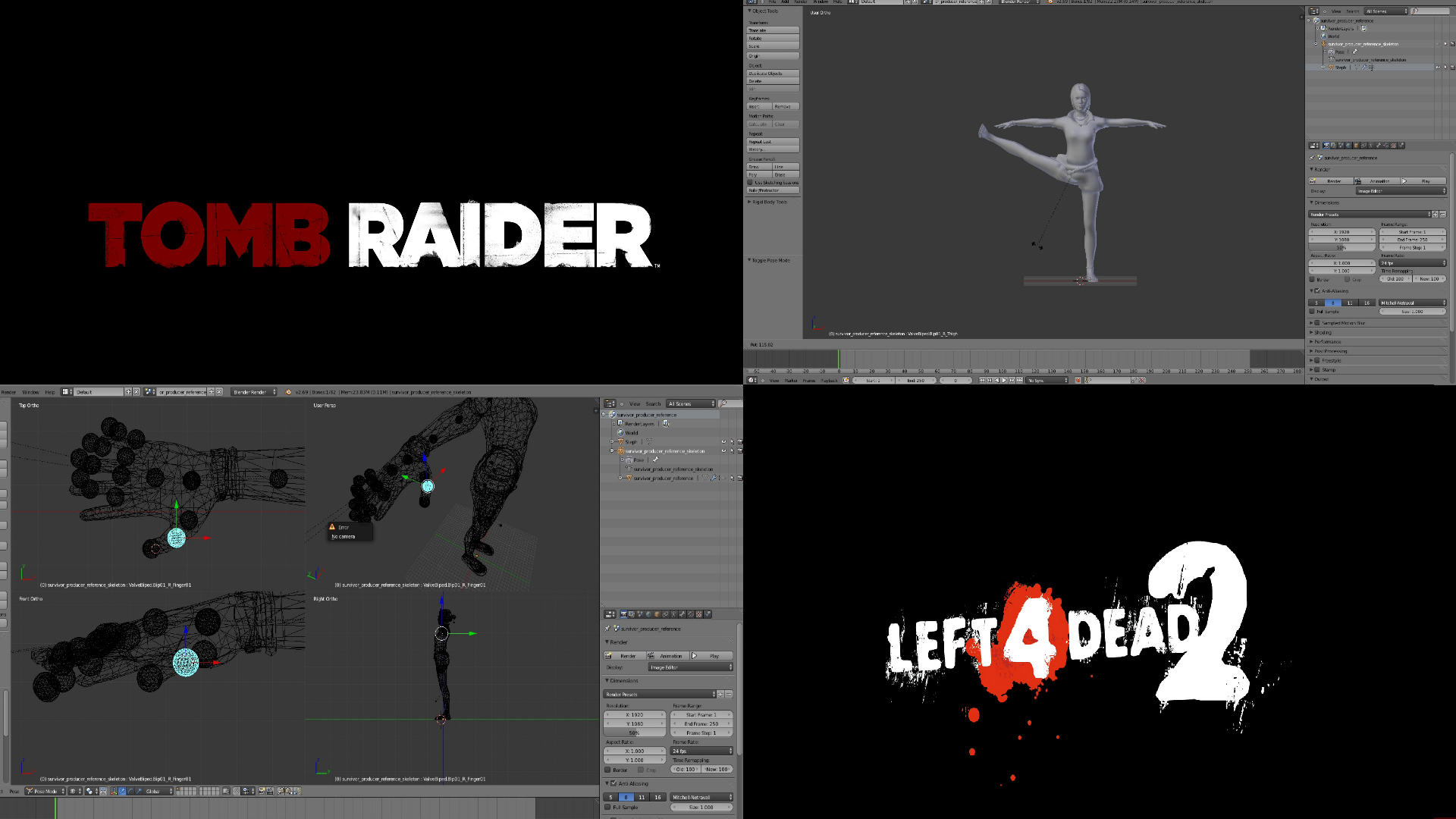The image size is (1456, 819).
Task: Click inside the outliner search field
Action: (728, 403)
